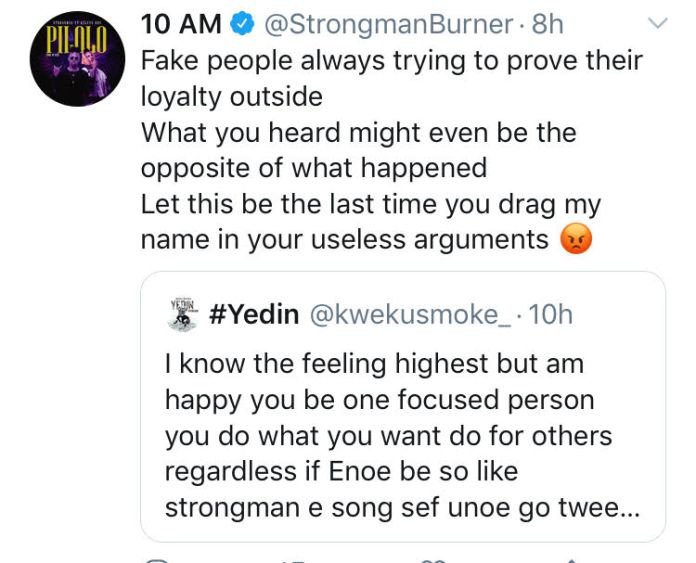The height and width of the screenshot is (563, 696).
Task: Click the reply bubble icon below the tweet
Action: (x=156, y=560)
